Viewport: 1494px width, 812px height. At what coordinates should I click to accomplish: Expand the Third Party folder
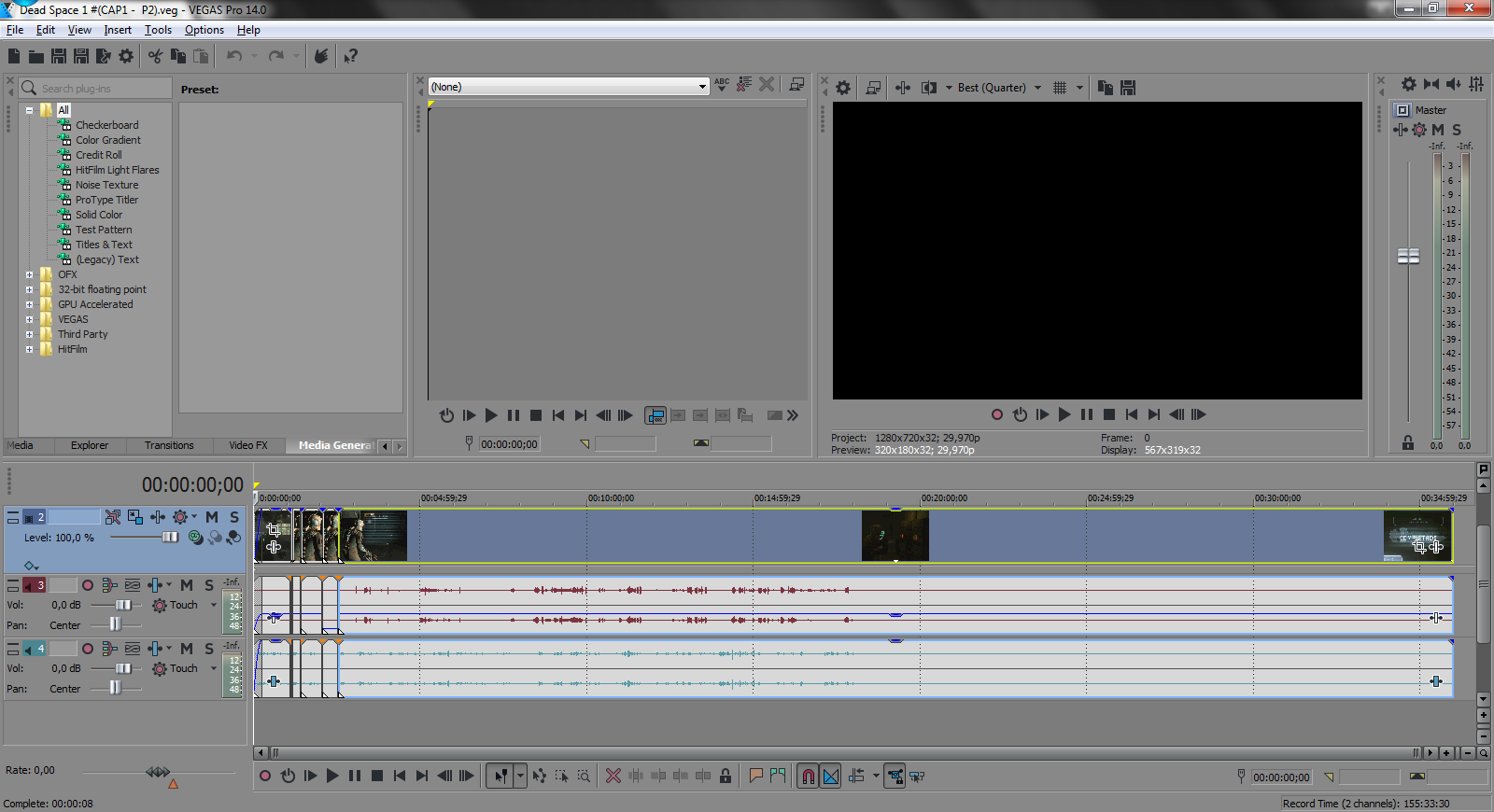(29, 334)
